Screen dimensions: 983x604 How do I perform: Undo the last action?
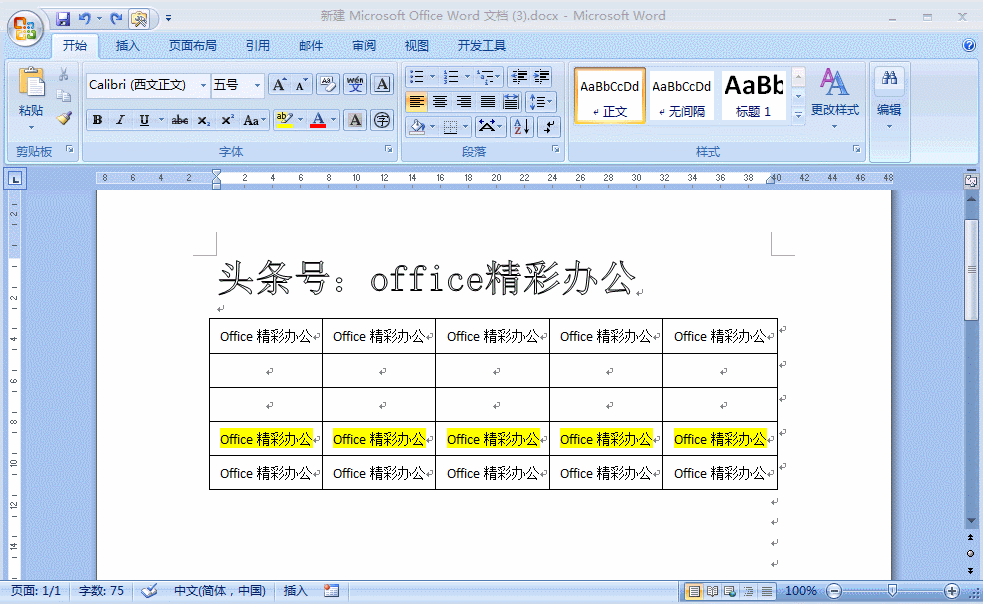[85, 19]
